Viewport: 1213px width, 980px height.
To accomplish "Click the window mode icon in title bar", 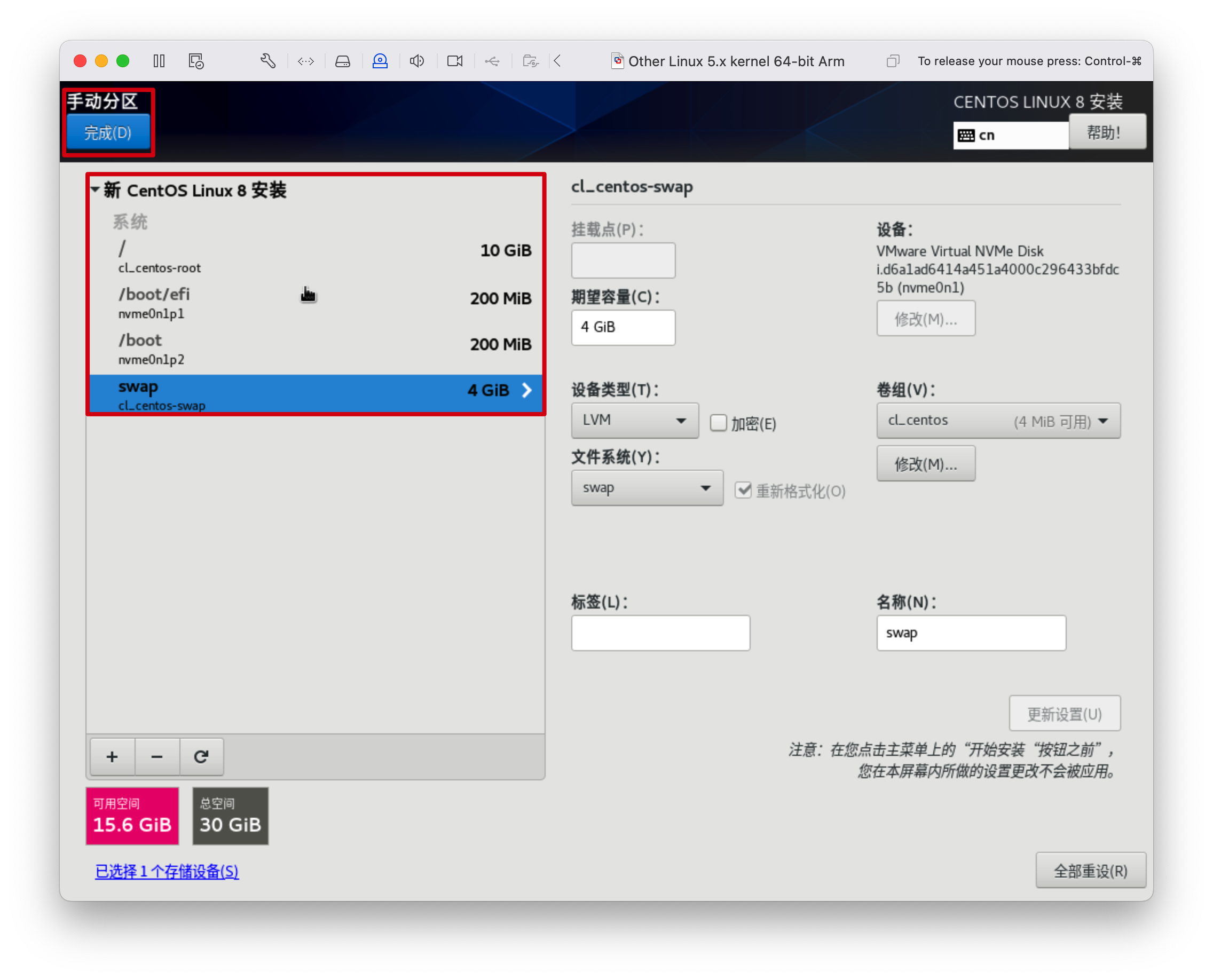I will [893, 61].
